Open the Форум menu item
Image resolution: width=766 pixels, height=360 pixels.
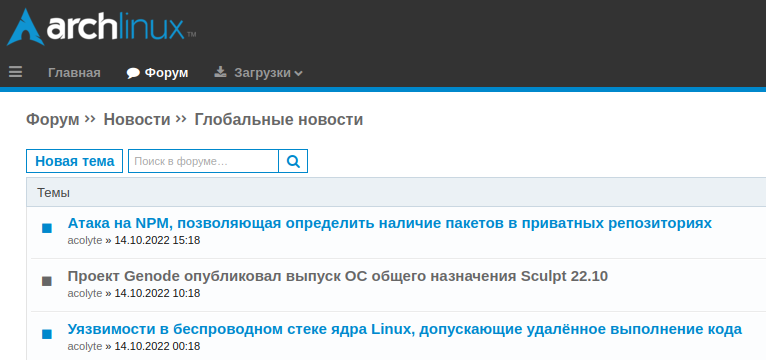167,73
